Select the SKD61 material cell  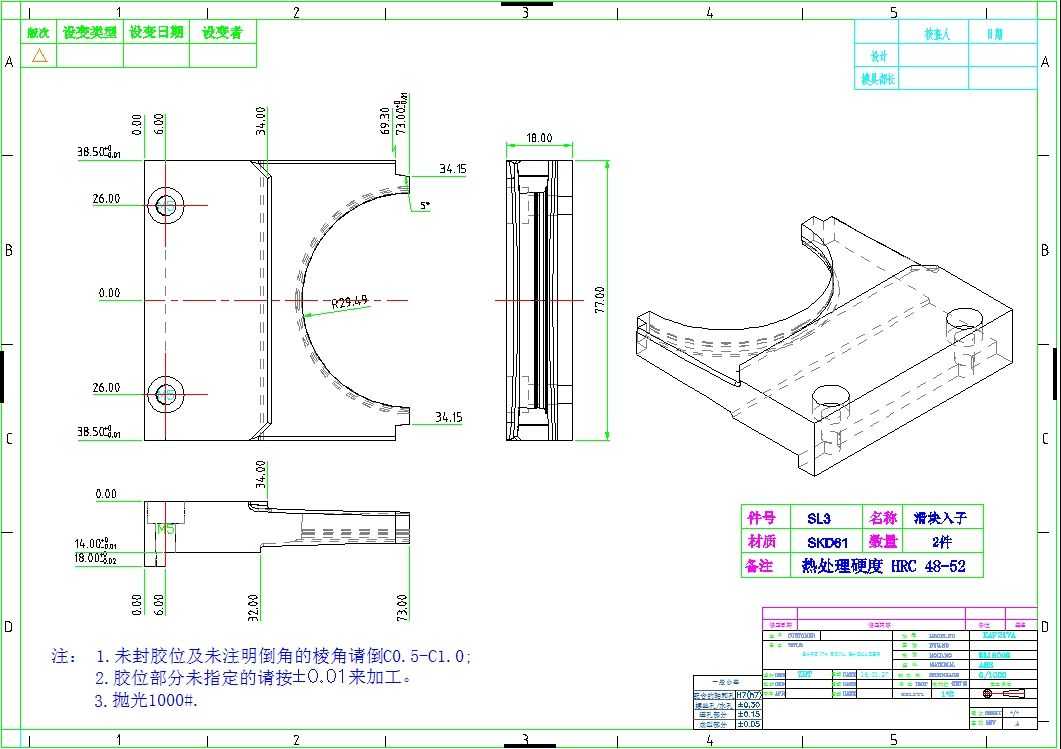point(825,542)
